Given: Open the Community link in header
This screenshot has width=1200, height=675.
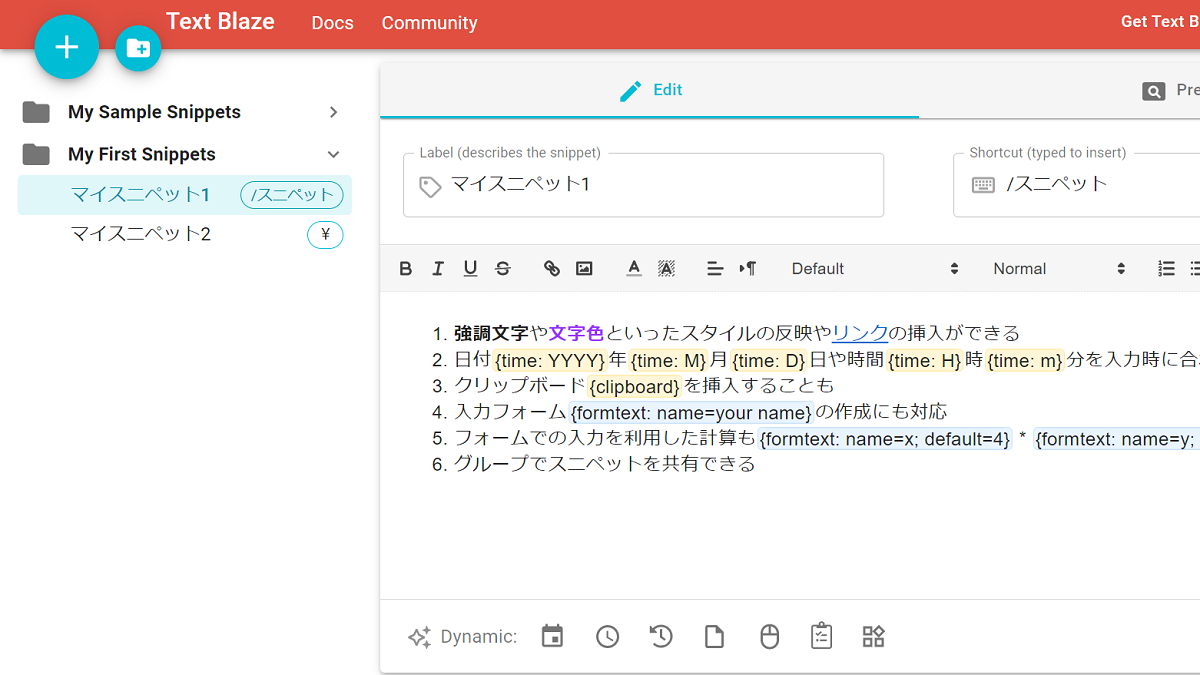Looking at the screenshot, I should click(x=429, y=22).
